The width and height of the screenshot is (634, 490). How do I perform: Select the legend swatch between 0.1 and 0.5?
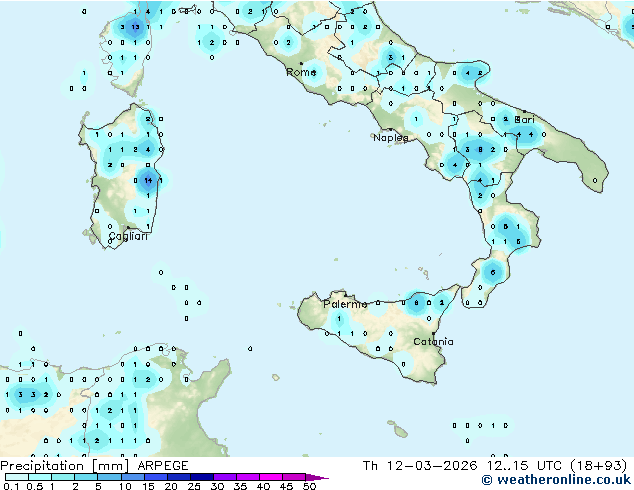pos(17,477)
